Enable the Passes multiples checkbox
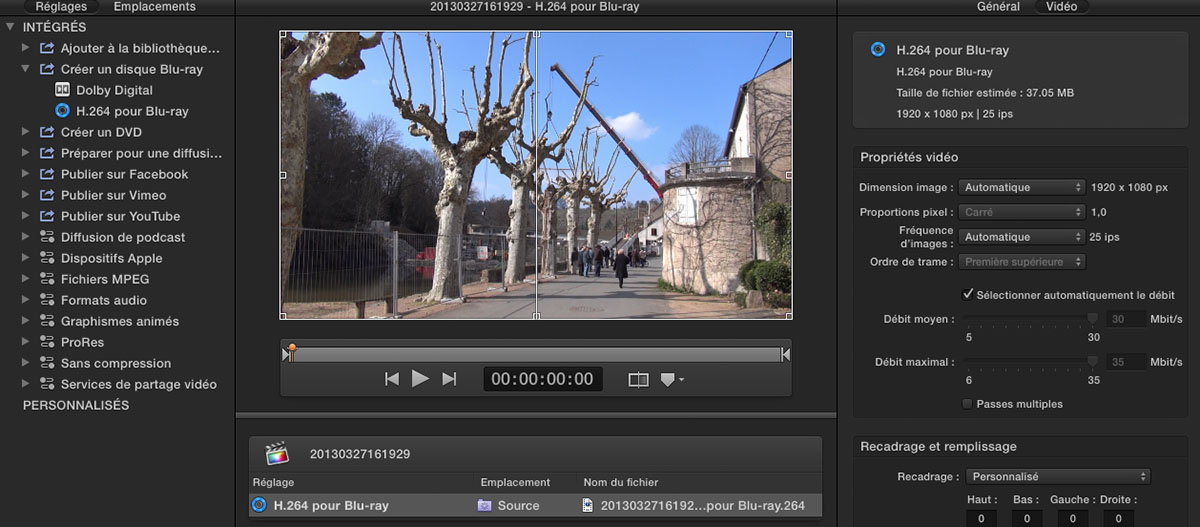 [967, 404]
